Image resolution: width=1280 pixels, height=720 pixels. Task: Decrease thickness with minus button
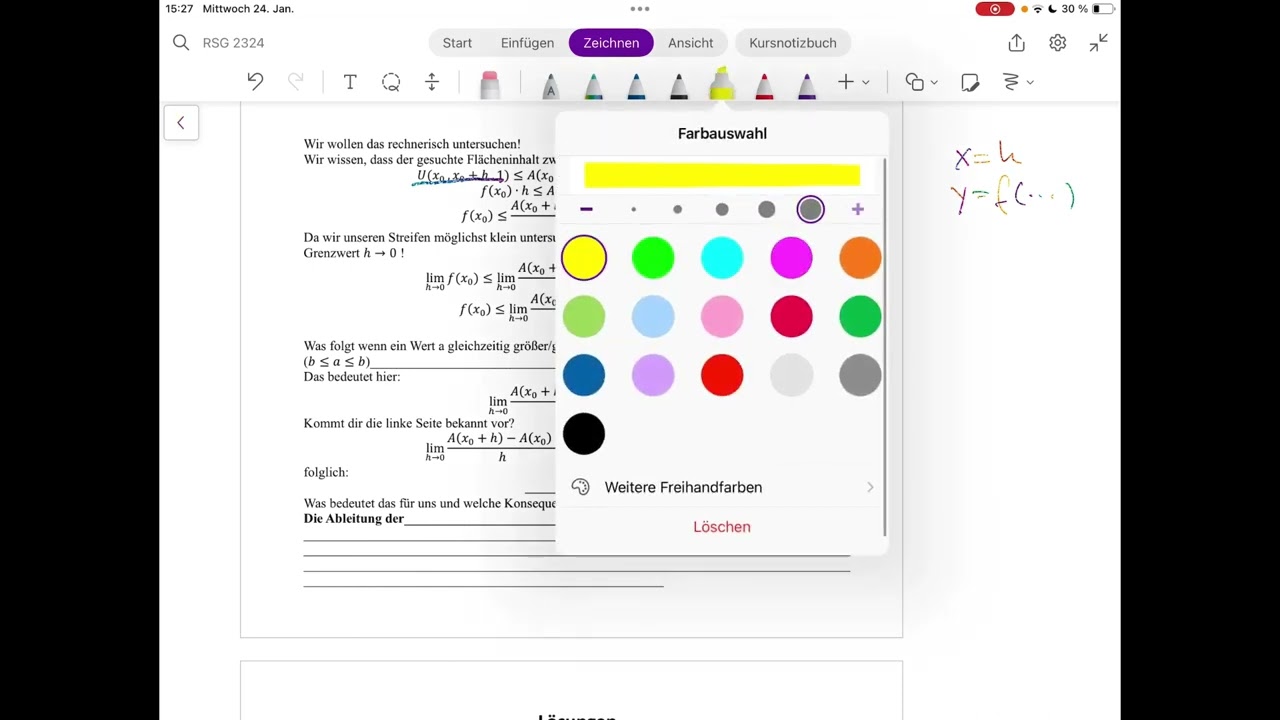tap(587, 209)
